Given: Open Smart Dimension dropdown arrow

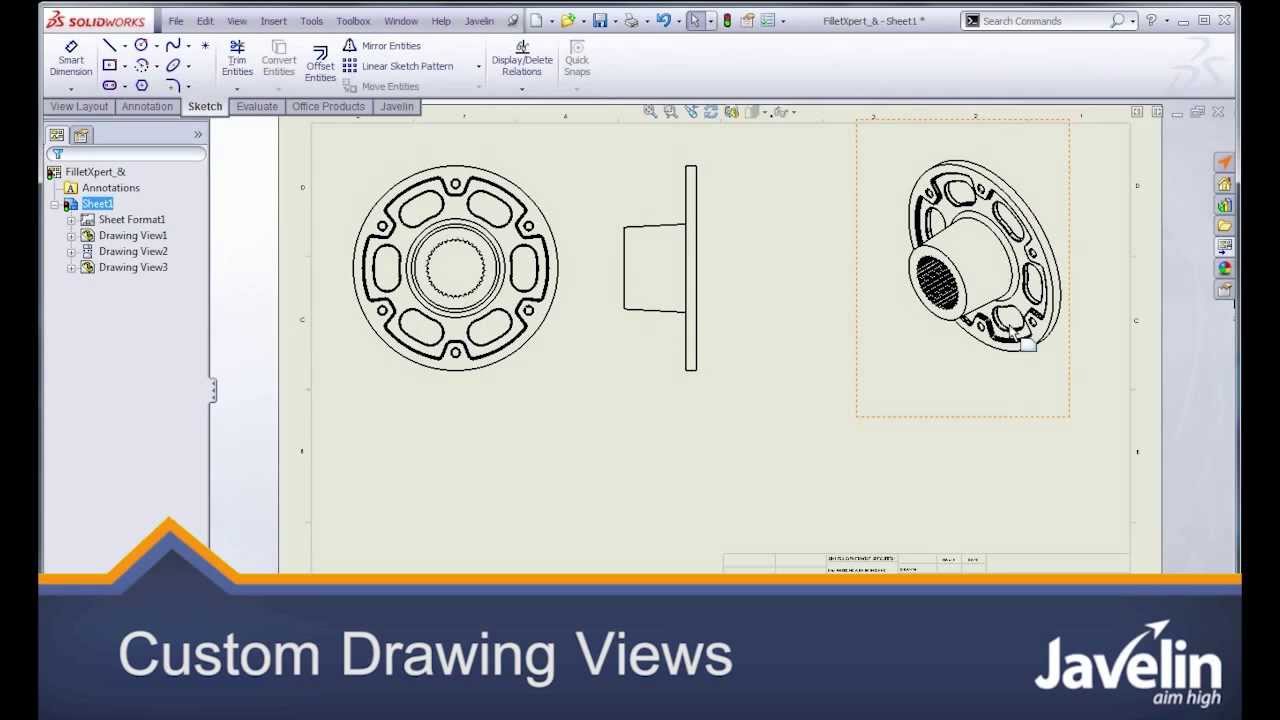Looking at the screenshot, I should [x=71, y=88].
